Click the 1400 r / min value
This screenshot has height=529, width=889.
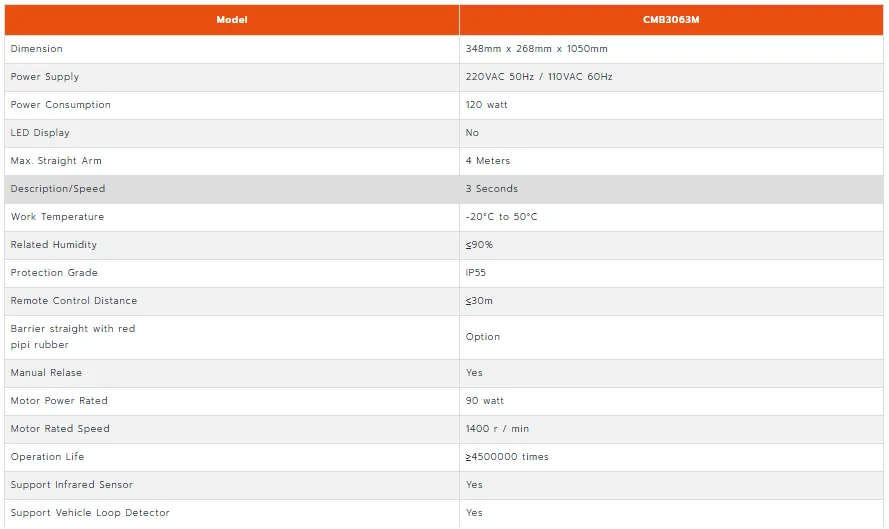tap(497, 429)
